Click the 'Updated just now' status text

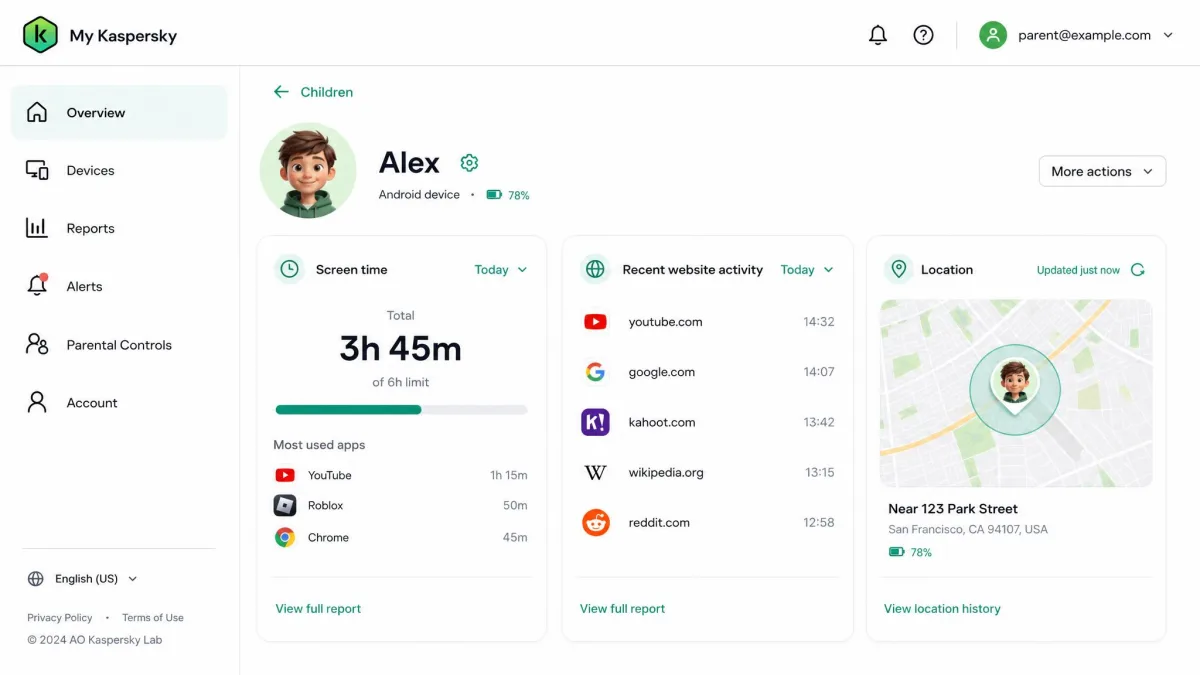tap(1078, 270)
